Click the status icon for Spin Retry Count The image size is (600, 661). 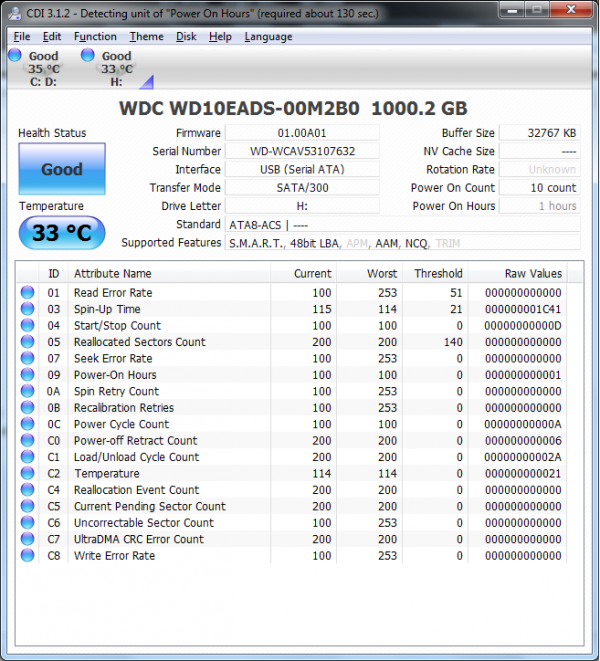(x=27, y=391)
